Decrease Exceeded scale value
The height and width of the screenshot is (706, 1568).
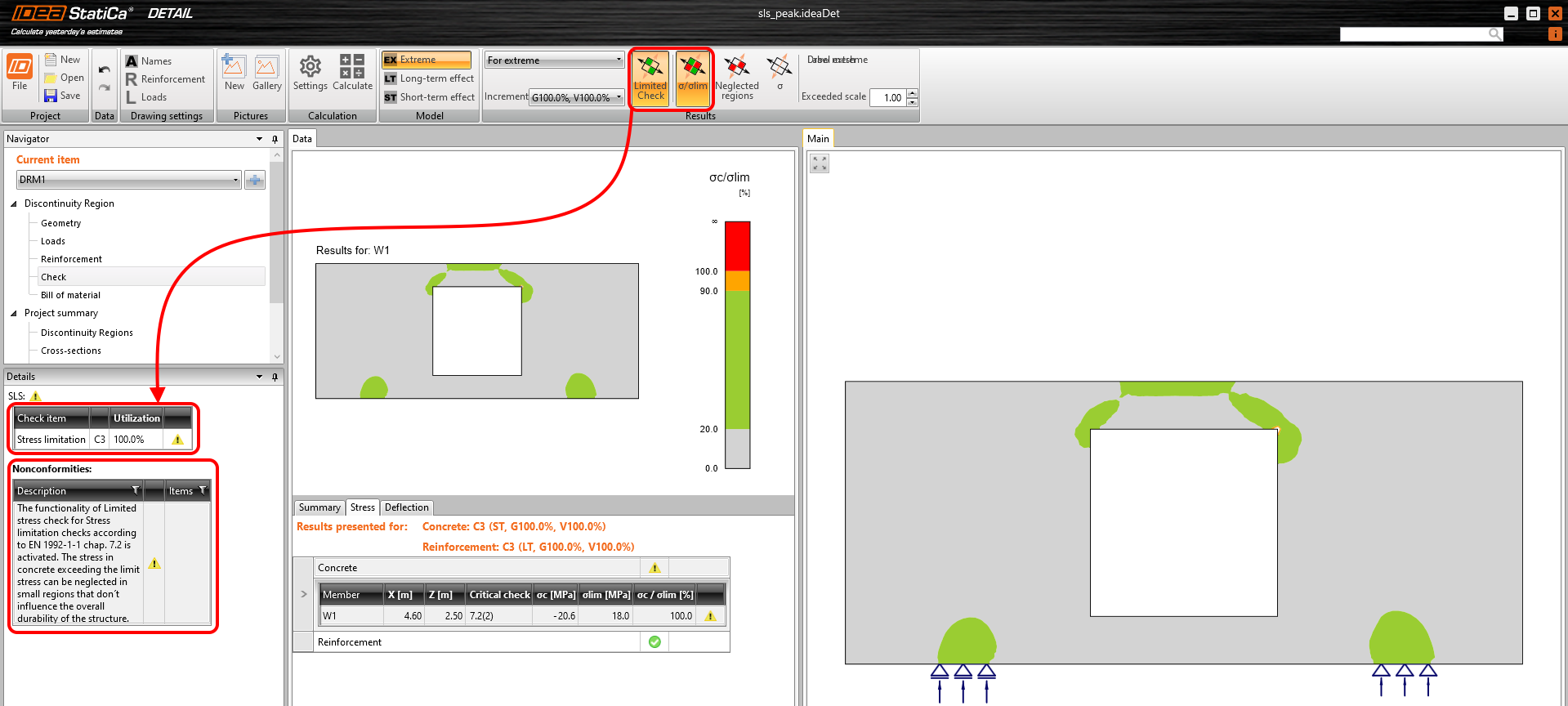point(913,102)
